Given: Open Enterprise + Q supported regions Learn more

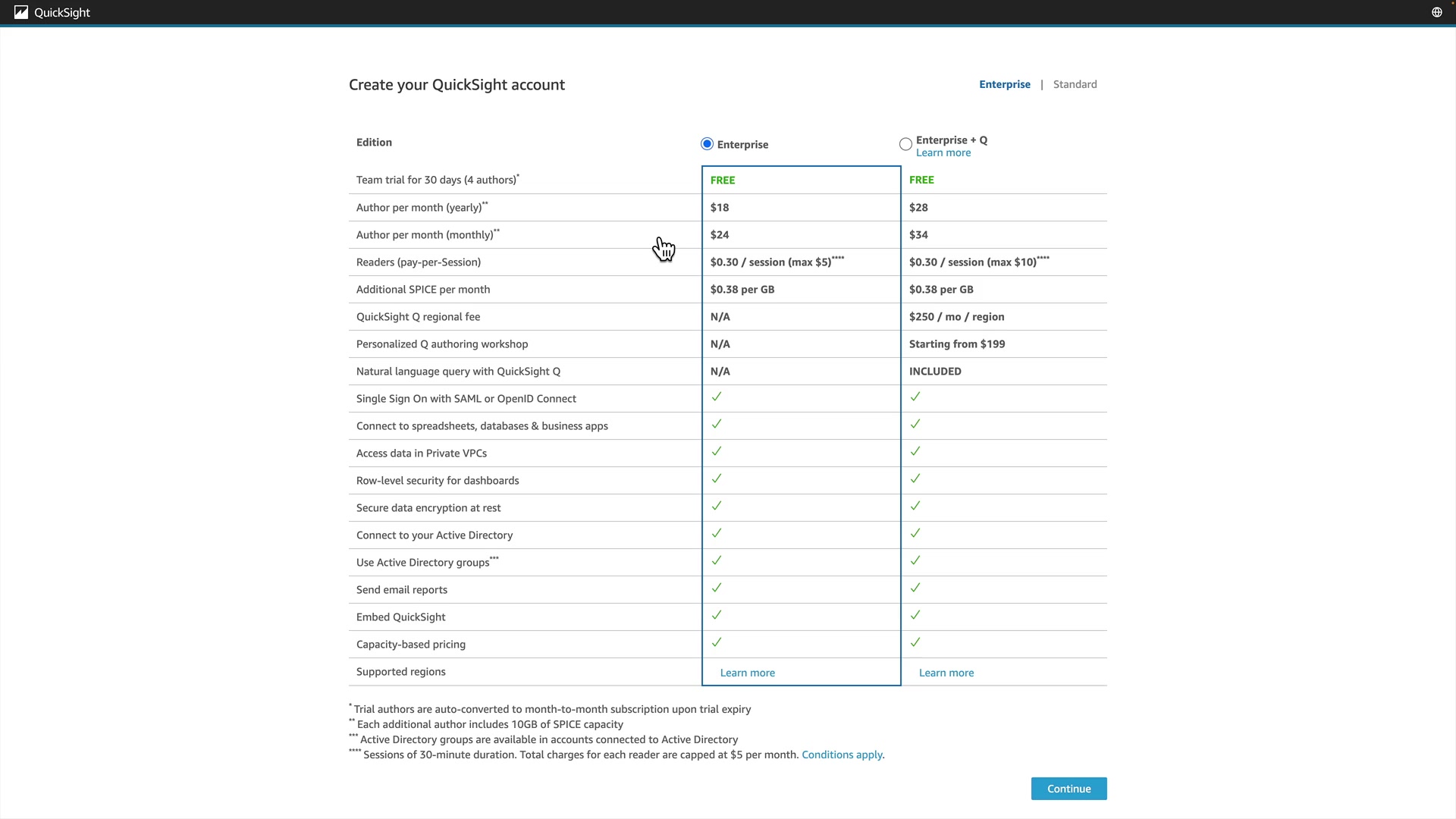Looking at the screenshot, I should 946,673.
